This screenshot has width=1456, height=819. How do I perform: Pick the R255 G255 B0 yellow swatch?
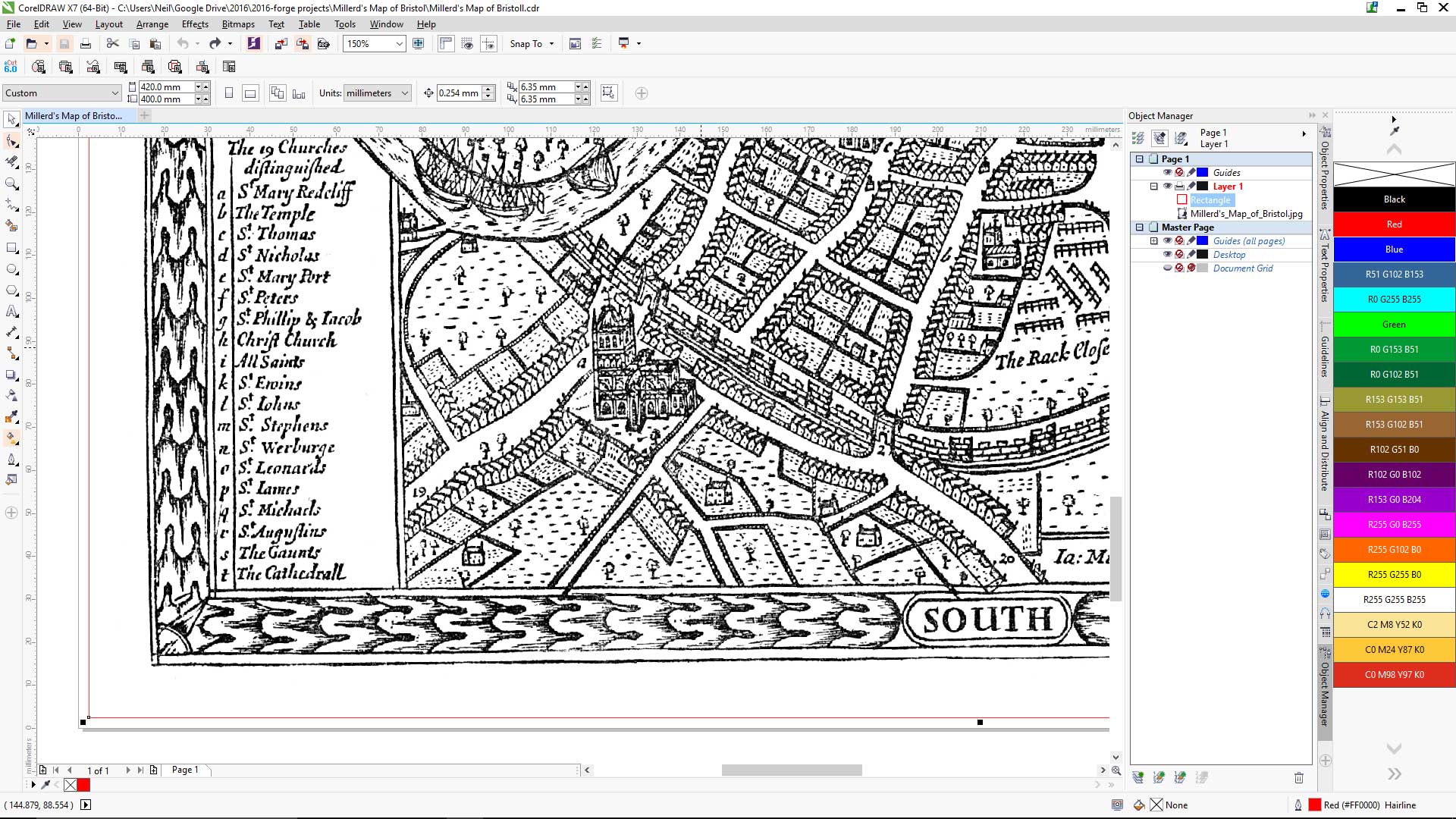pyautogui.click(x=1394, y=575)
